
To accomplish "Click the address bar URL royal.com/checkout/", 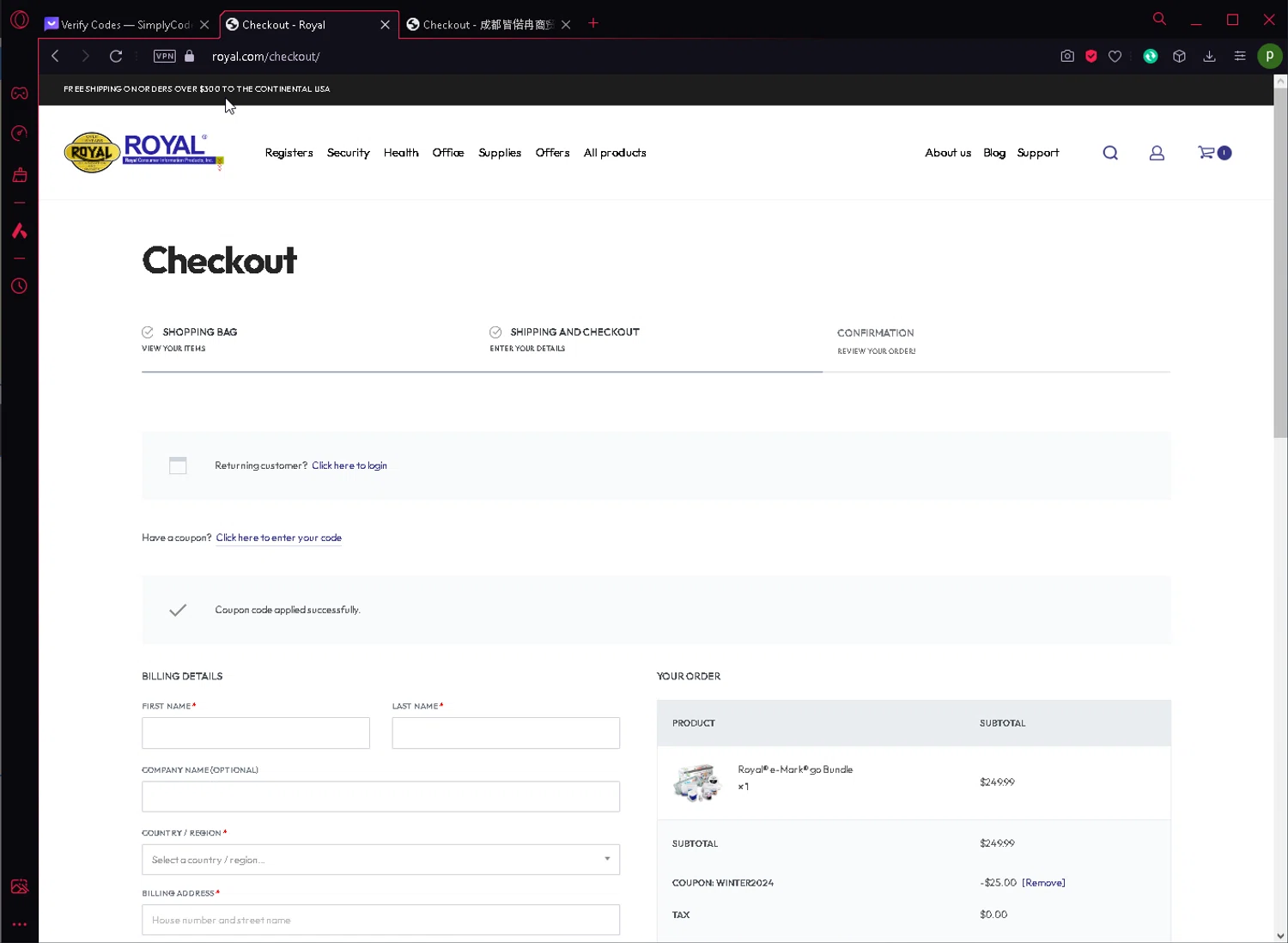I will (x=266, y=57).
